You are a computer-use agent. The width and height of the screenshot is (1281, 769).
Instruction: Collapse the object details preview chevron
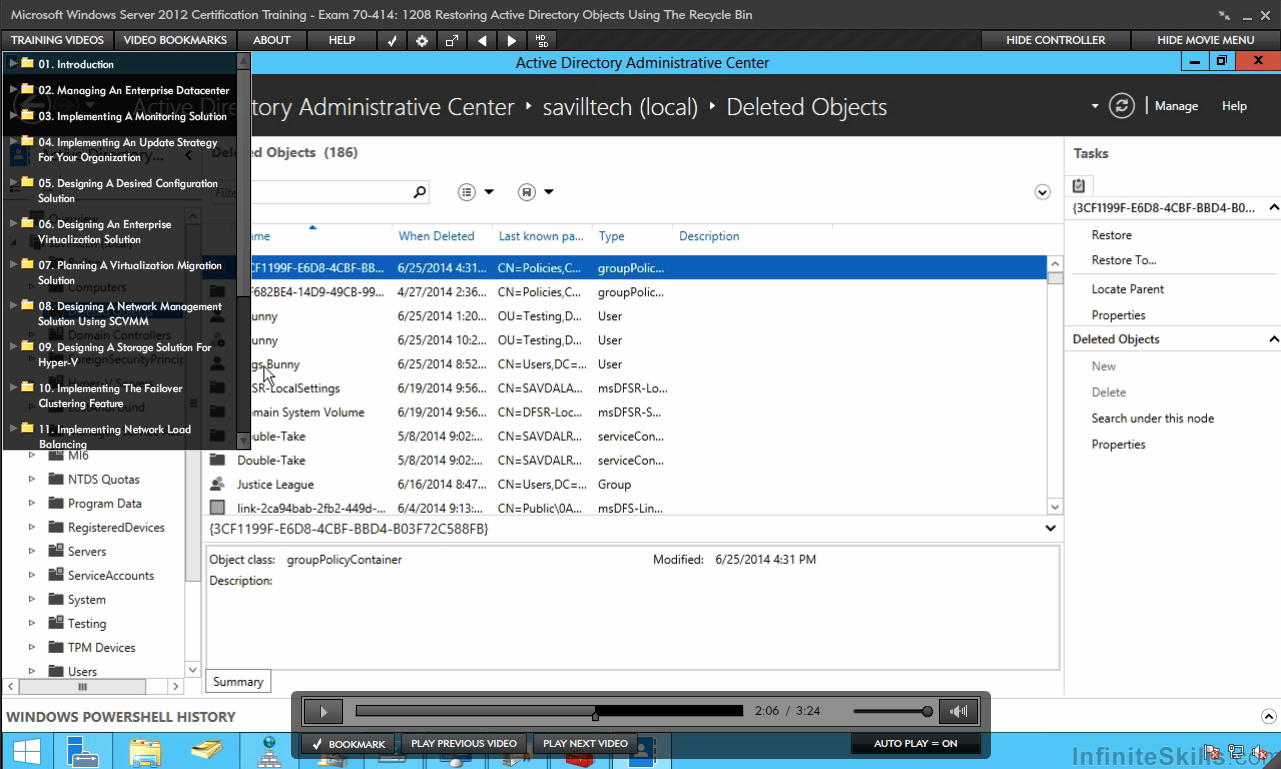1051,528
